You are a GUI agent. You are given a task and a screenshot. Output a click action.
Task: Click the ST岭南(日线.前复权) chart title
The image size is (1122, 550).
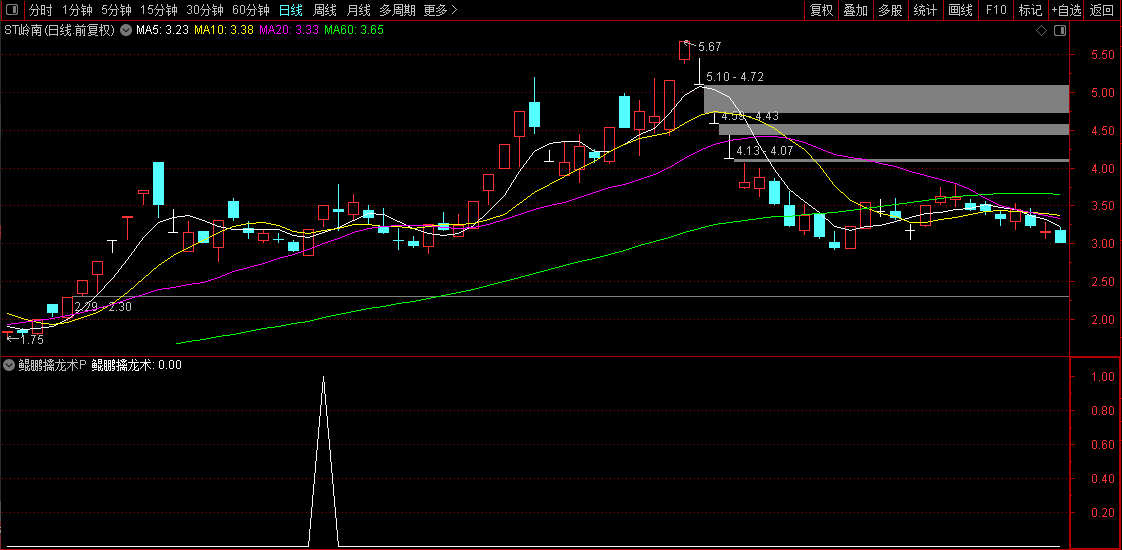pyautogui.click(x=59, y=30)
